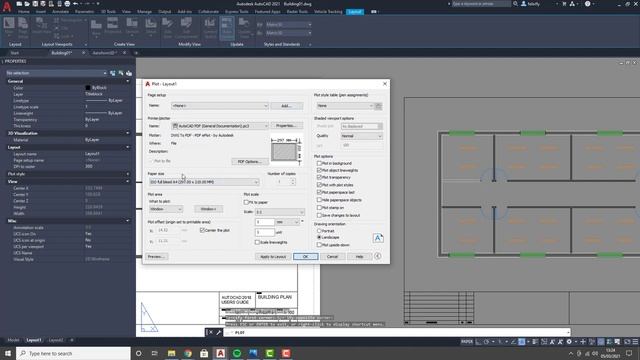
Task: Click the AutoCAD icon in the taskbar
Action: tap(220, 353)
